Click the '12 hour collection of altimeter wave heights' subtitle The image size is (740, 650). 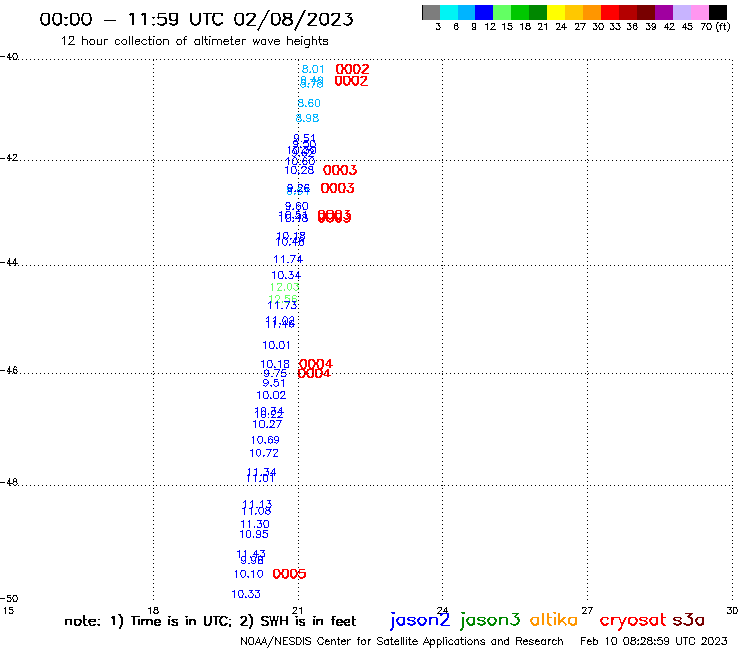click(x=194, y=41)
